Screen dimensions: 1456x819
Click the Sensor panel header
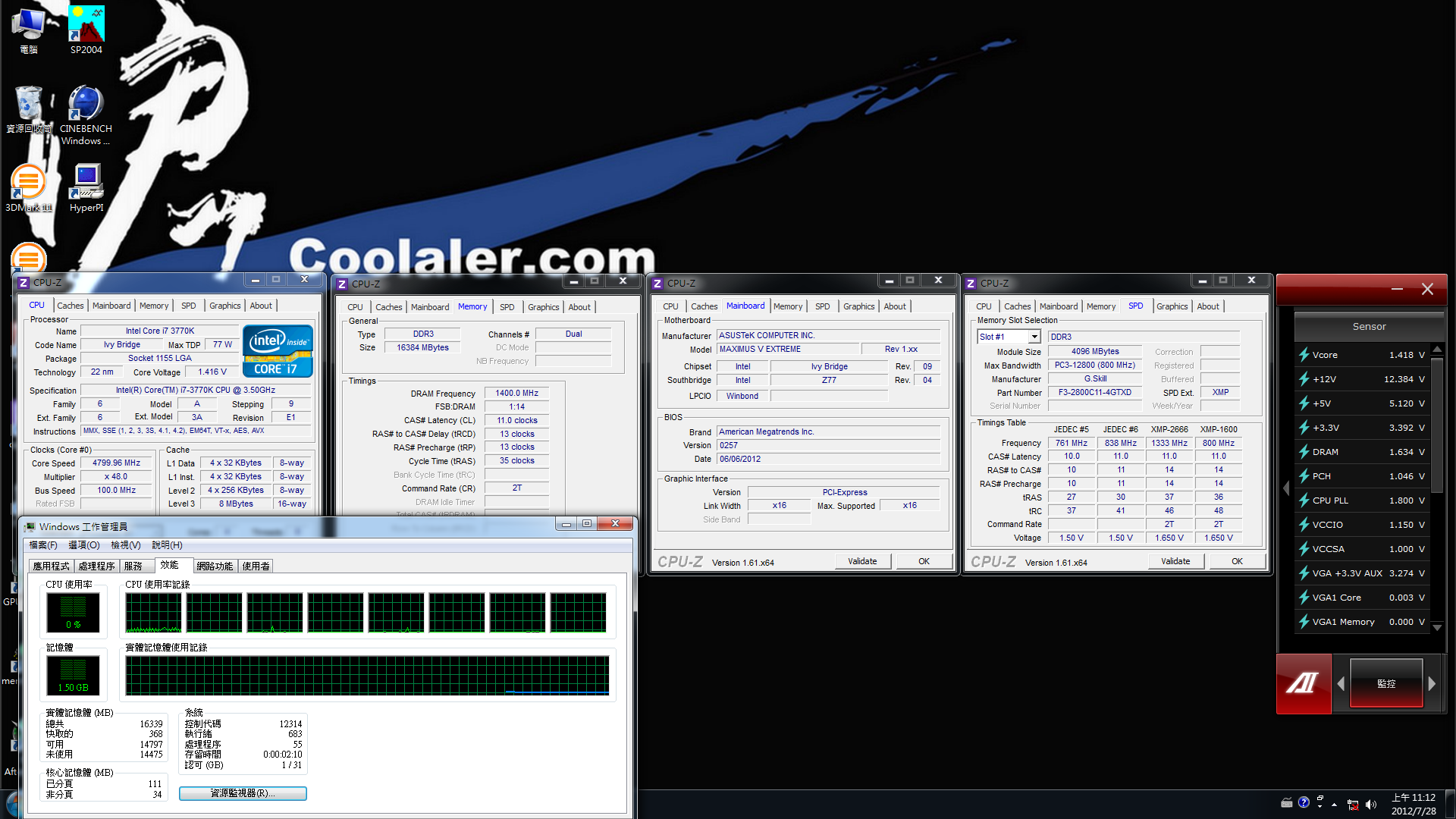(x=1369, y=327)
